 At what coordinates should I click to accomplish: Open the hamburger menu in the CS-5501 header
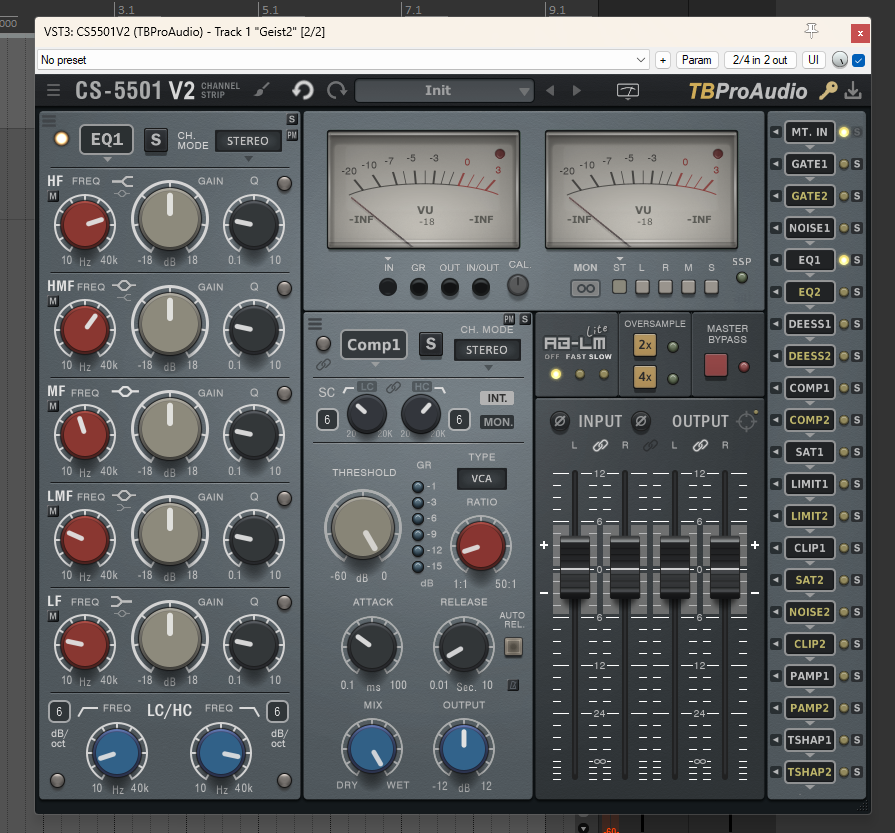tap(53, 90)
